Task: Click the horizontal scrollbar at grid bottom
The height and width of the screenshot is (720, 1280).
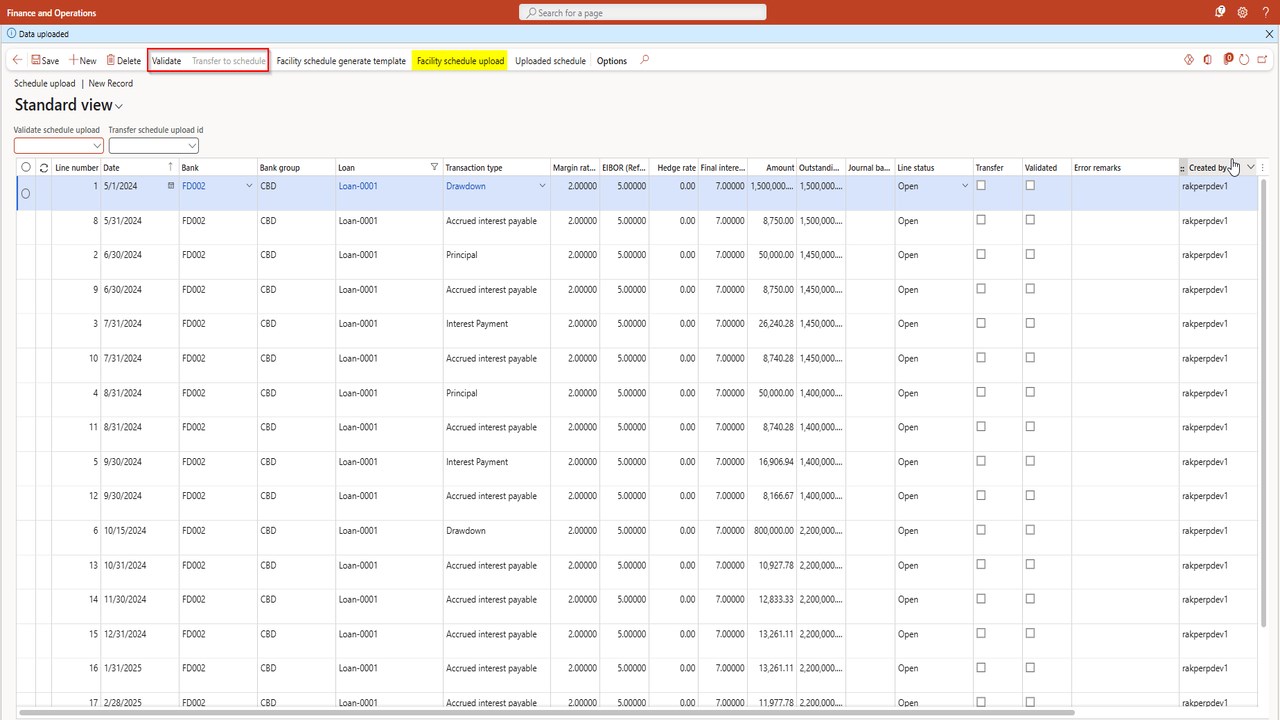Action: pos(545,713)
